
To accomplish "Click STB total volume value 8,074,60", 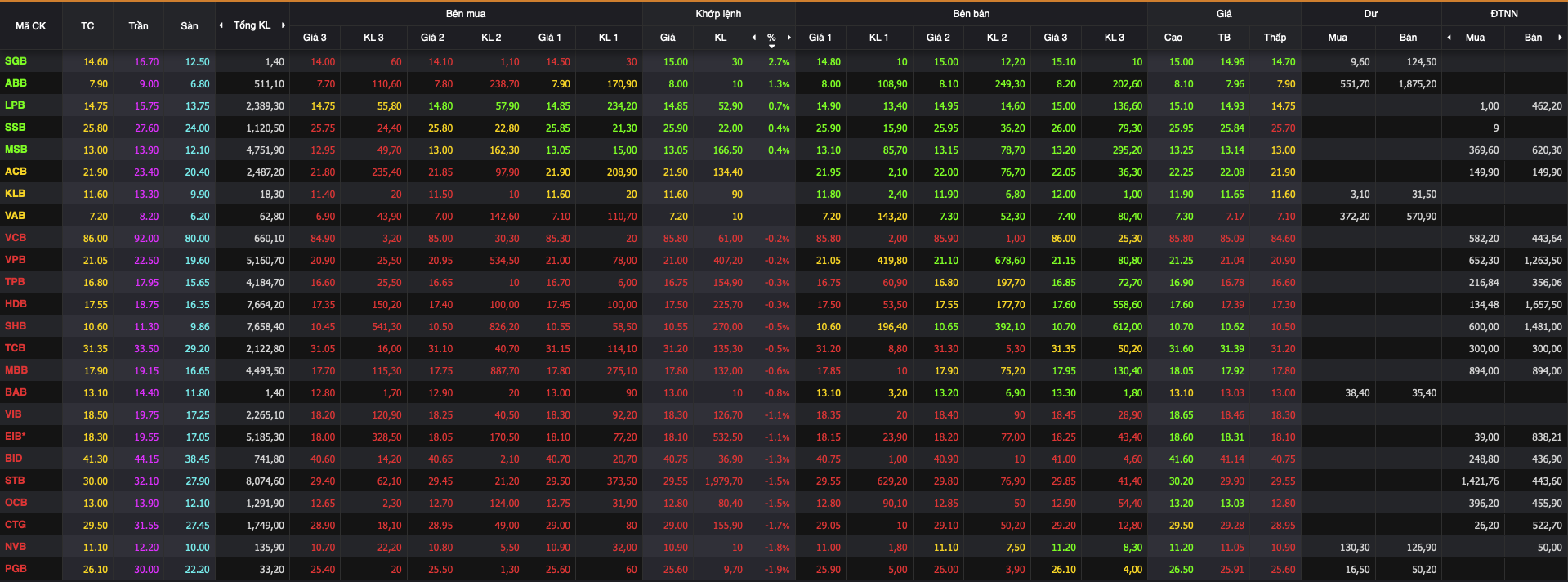I will coord(266,481).
